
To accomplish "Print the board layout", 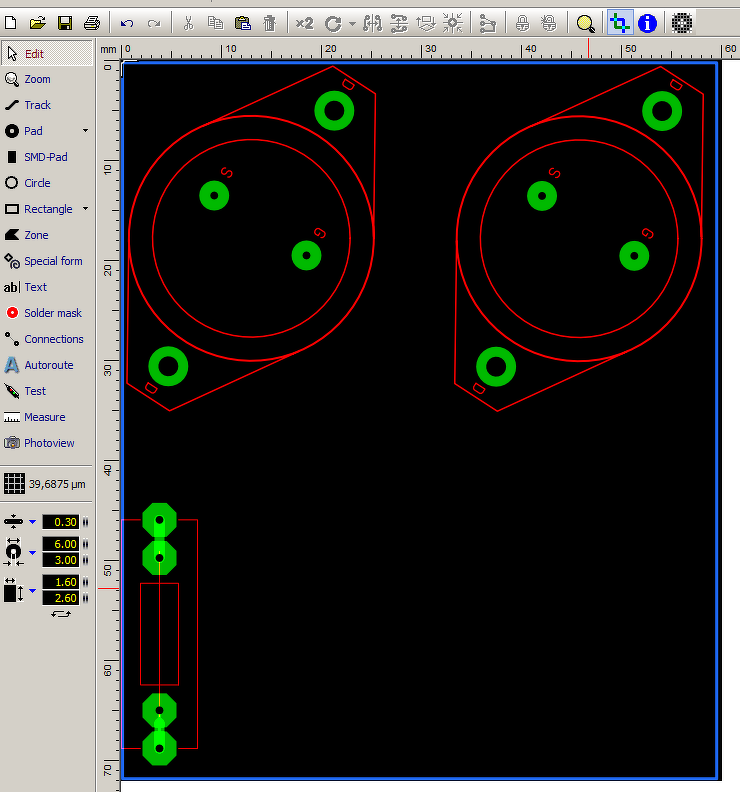I will [92, 23].
